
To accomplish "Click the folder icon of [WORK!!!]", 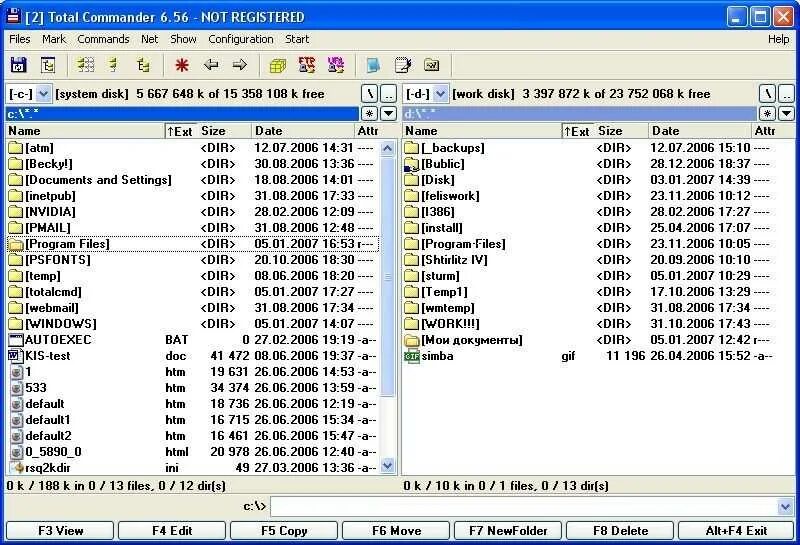I will [x=412, y=324].
